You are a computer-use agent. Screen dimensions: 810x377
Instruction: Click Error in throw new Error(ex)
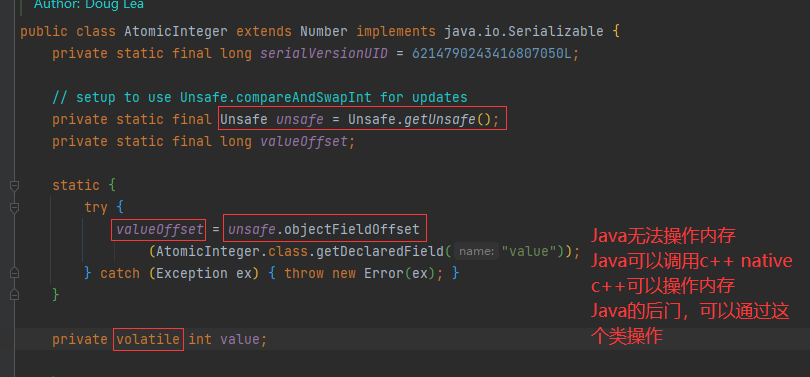(384, 273)
